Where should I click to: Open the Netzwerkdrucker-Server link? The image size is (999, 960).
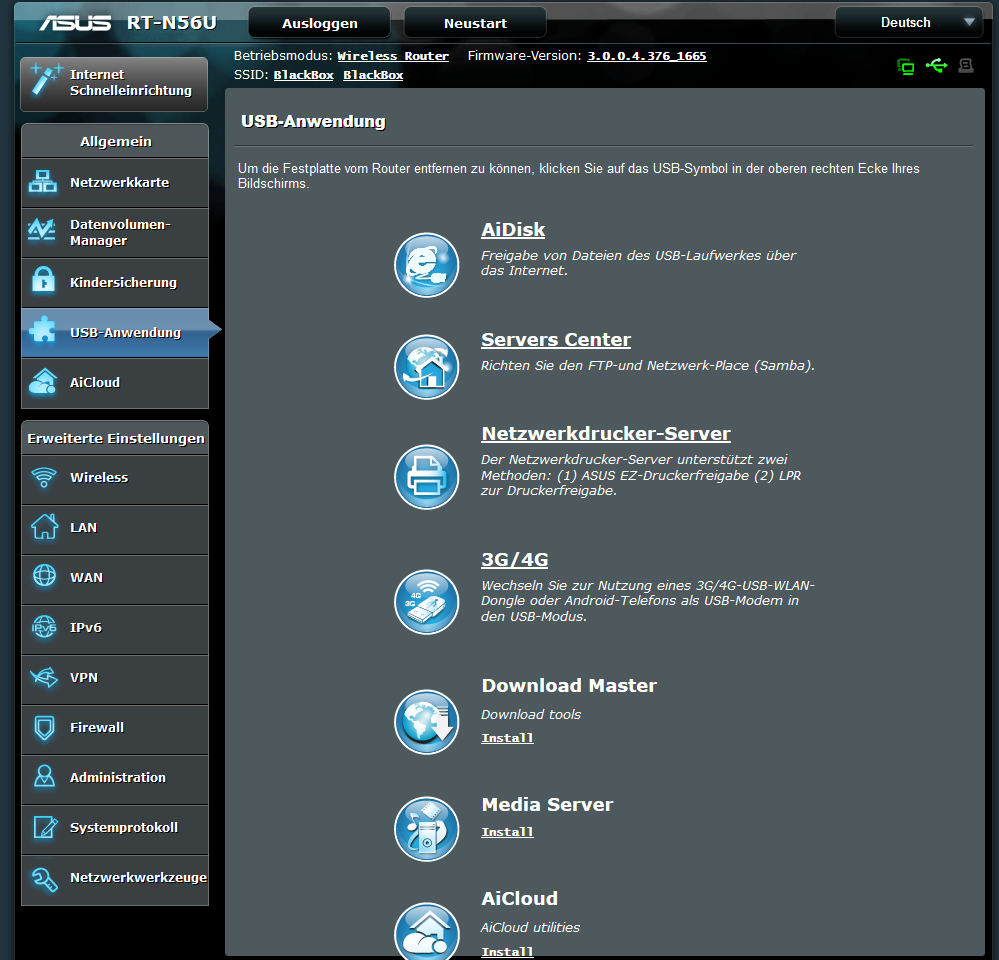point(606,434)
